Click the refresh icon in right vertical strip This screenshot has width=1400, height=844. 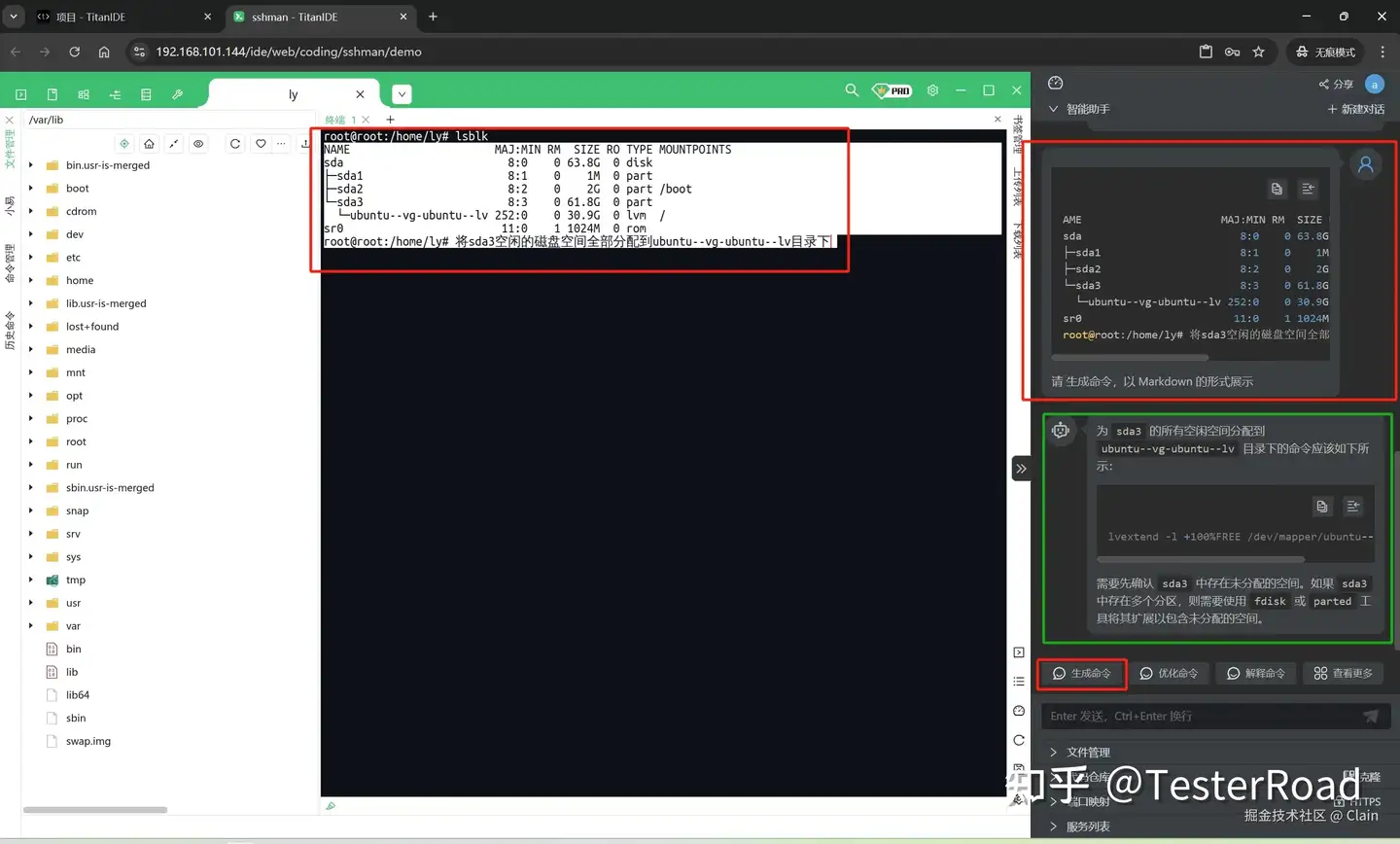click(x=1019, y=740)
